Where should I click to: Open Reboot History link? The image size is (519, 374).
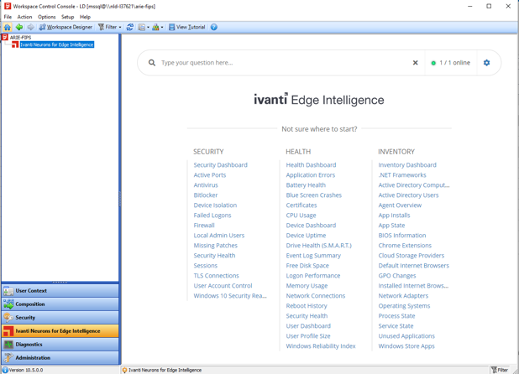tap(306, 306)
